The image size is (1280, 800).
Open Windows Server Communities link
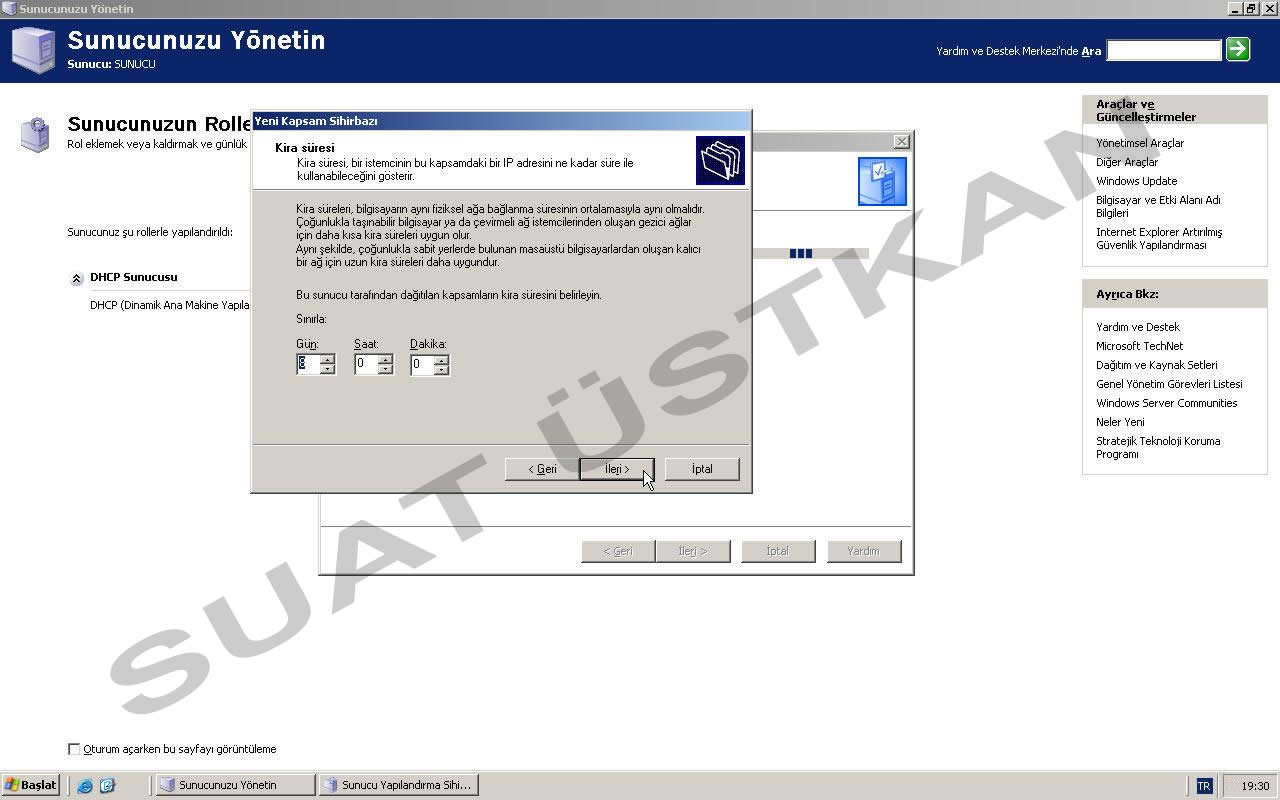1167,403
